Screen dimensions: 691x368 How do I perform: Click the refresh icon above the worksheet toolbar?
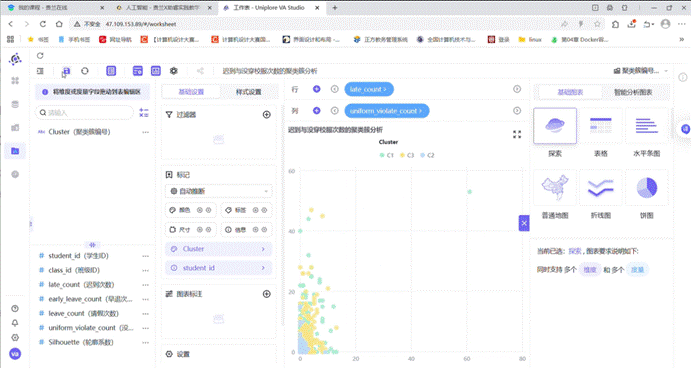40,56
